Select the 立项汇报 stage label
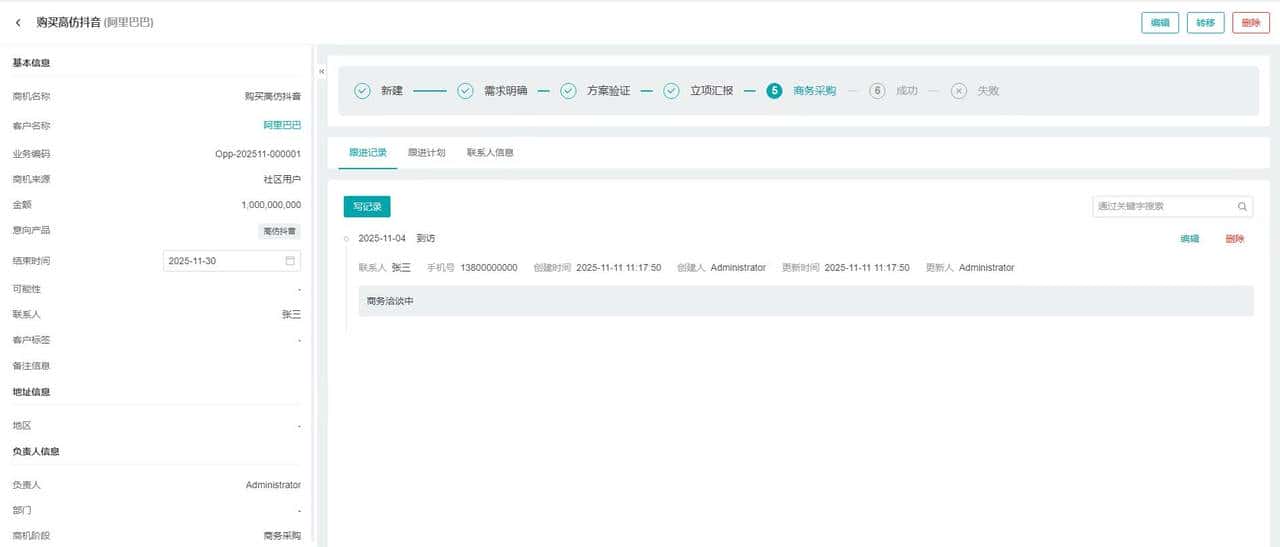 (712, 91)
